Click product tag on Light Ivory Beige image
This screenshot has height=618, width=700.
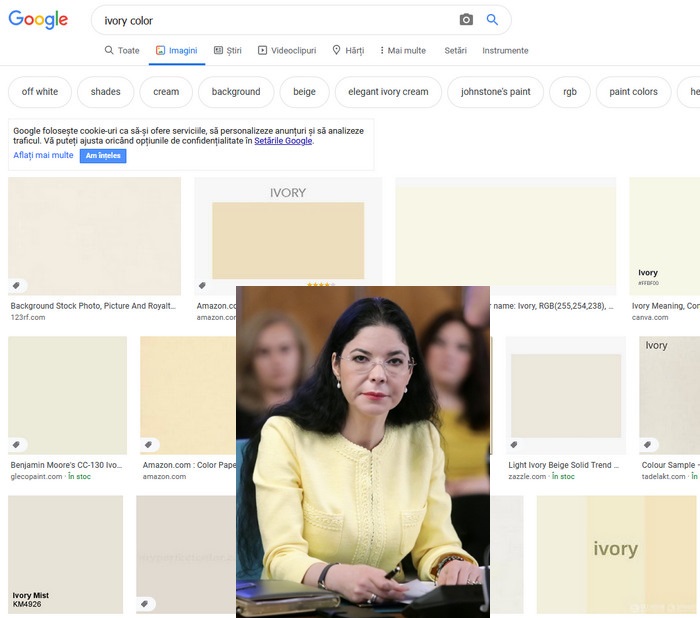click(514, 444)
